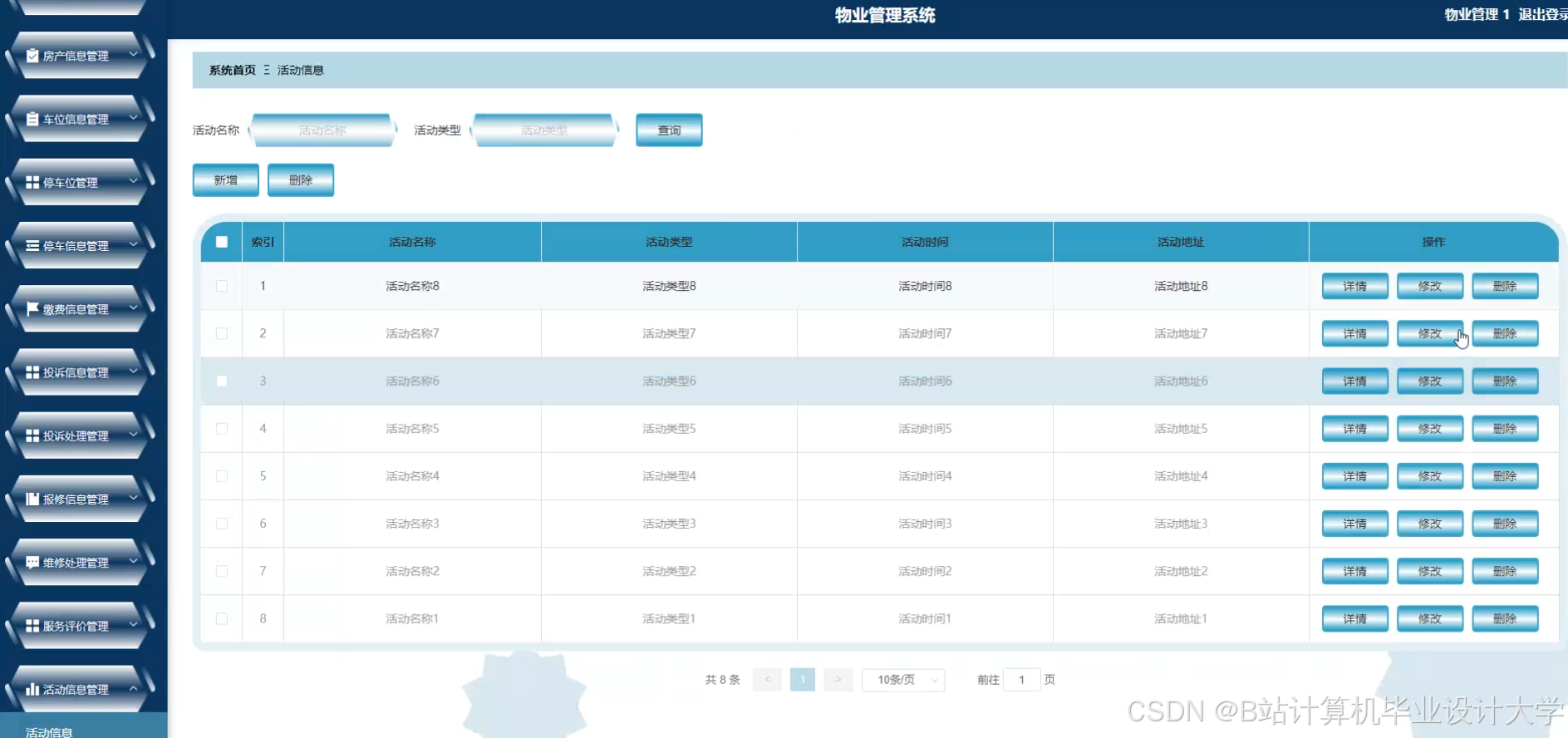Screen dimensions: 1568x738
Task: Click the 停车信息管理 list icon
Action: 32,246
